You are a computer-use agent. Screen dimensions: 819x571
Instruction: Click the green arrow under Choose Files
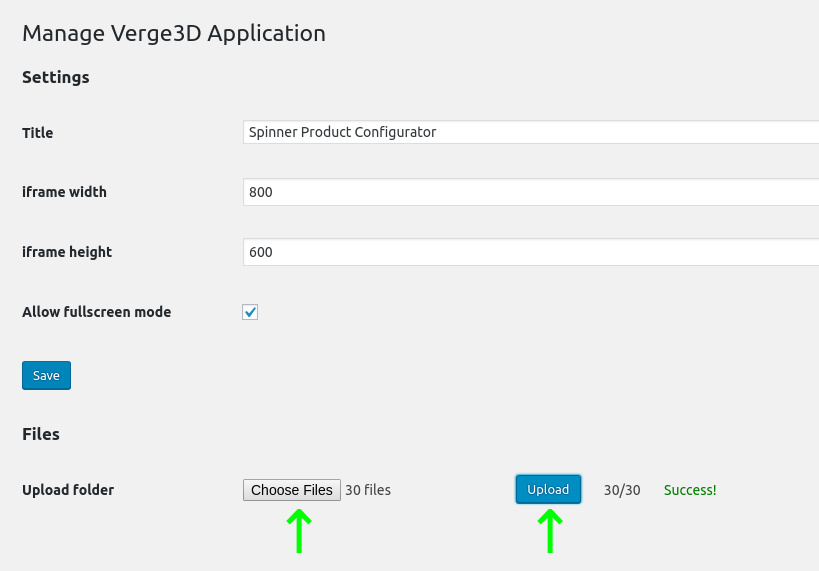click(x=299, y=531)
